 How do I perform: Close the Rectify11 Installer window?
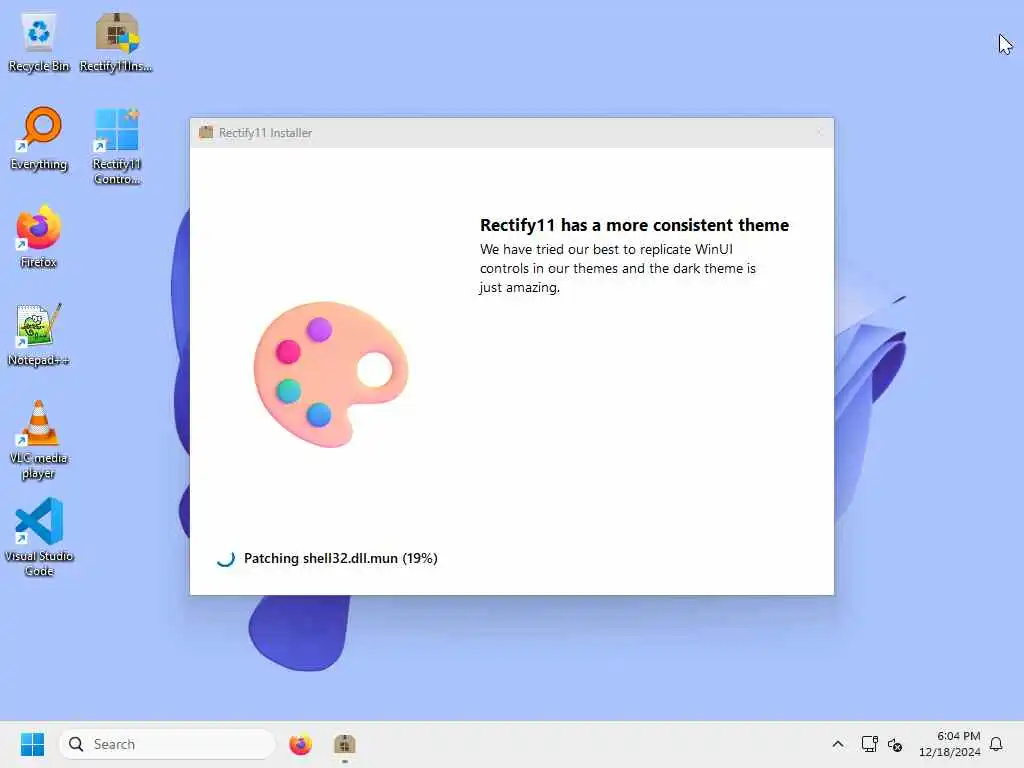(x=819, y=133)
